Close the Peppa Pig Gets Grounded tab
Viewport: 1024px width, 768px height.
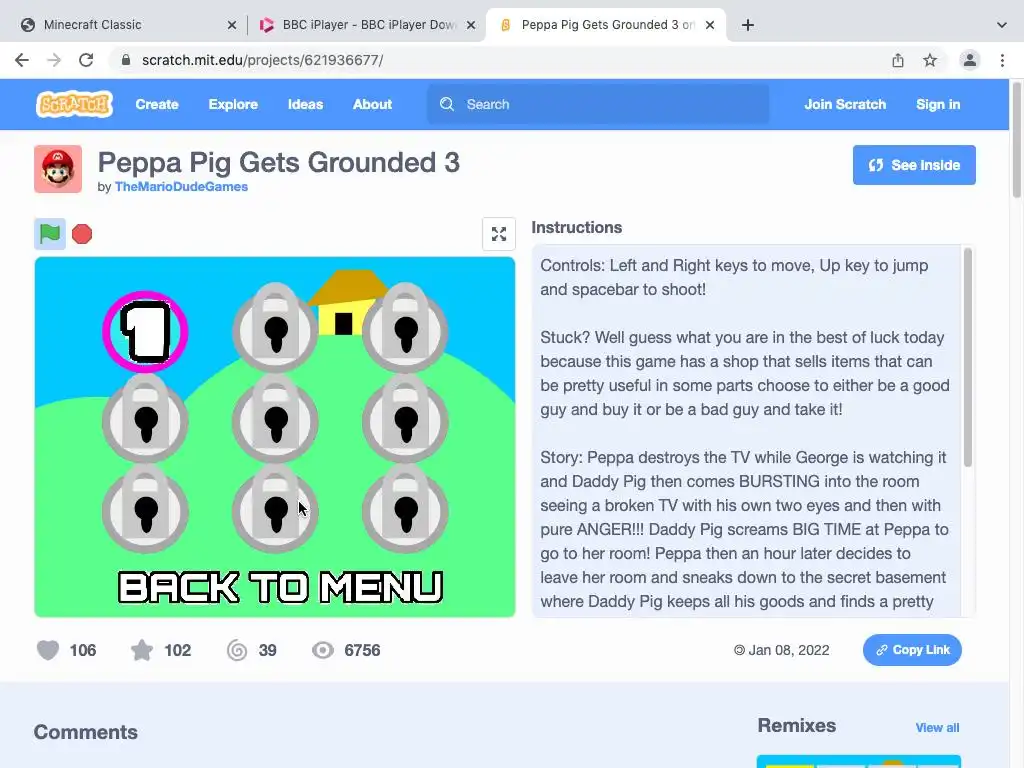pyautogui.click(x=710, y=25)
